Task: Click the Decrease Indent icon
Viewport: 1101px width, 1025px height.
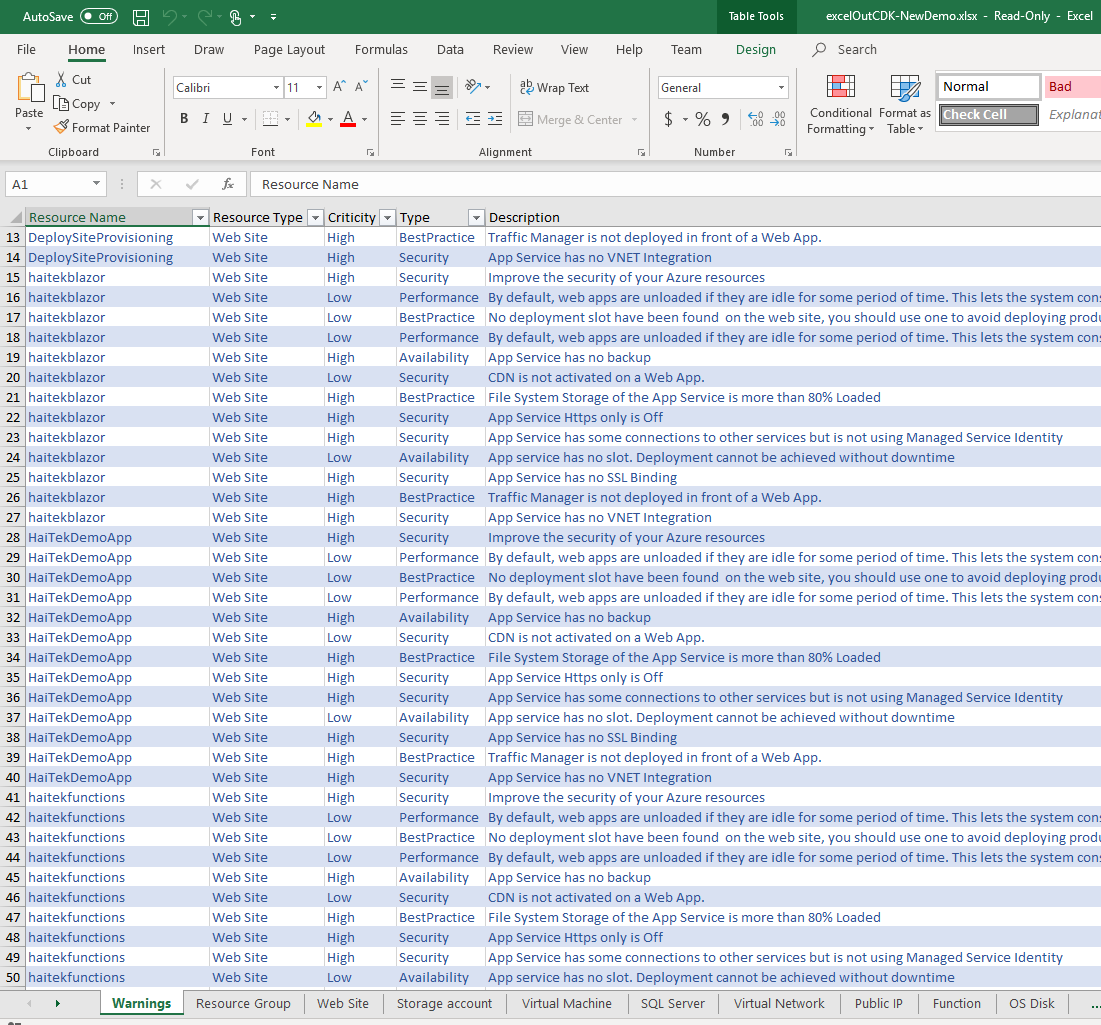Action: [x=473, y=119]
